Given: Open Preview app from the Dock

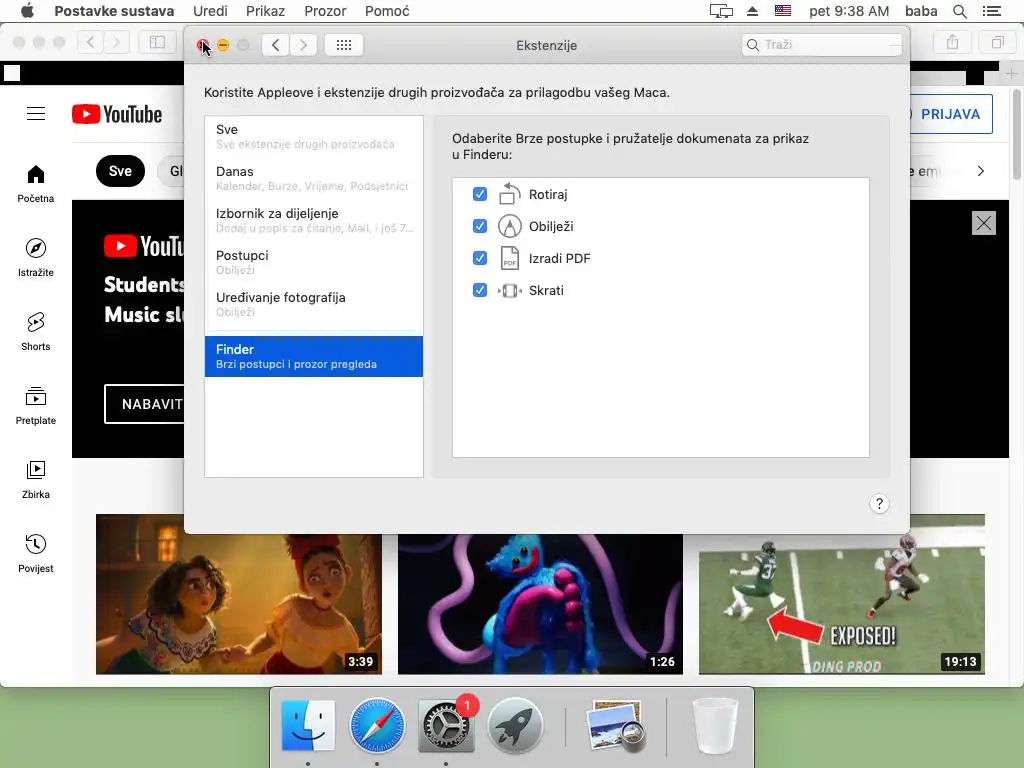Looking at the screenshot, I should click(615, 726).
